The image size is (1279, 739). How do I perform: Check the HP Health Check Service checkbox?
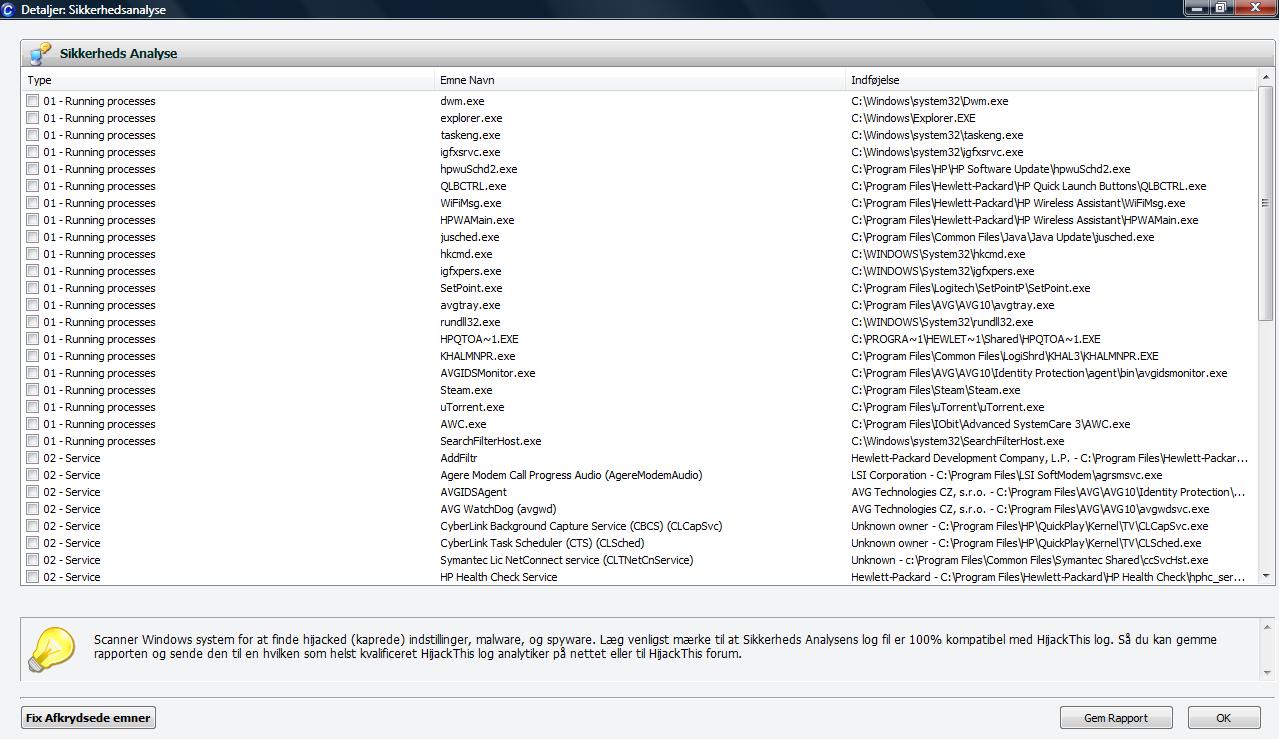pyautogui.click(x=33, y=577)
